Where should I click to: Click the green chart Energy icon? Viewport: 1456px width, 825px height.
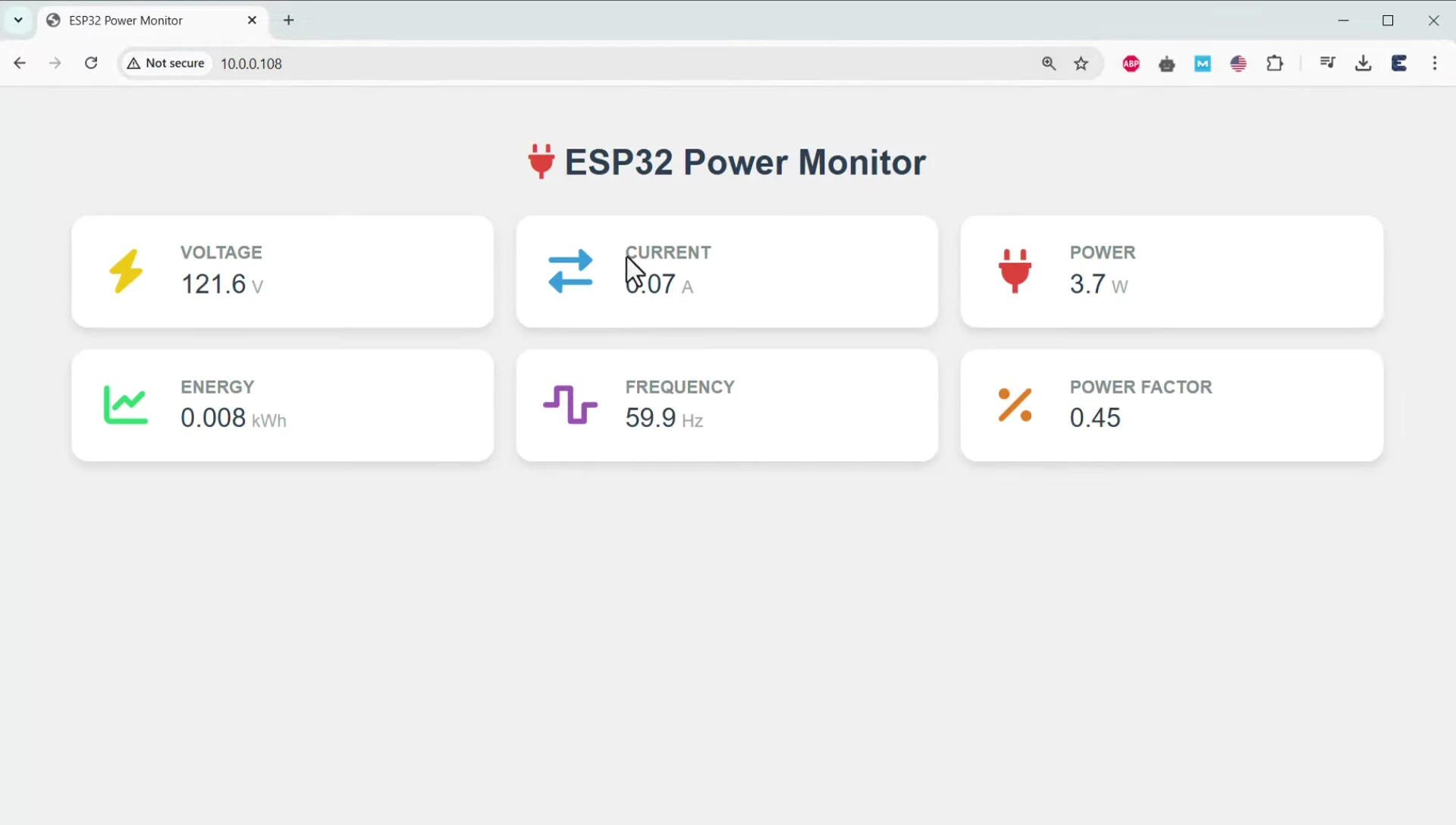125,405
